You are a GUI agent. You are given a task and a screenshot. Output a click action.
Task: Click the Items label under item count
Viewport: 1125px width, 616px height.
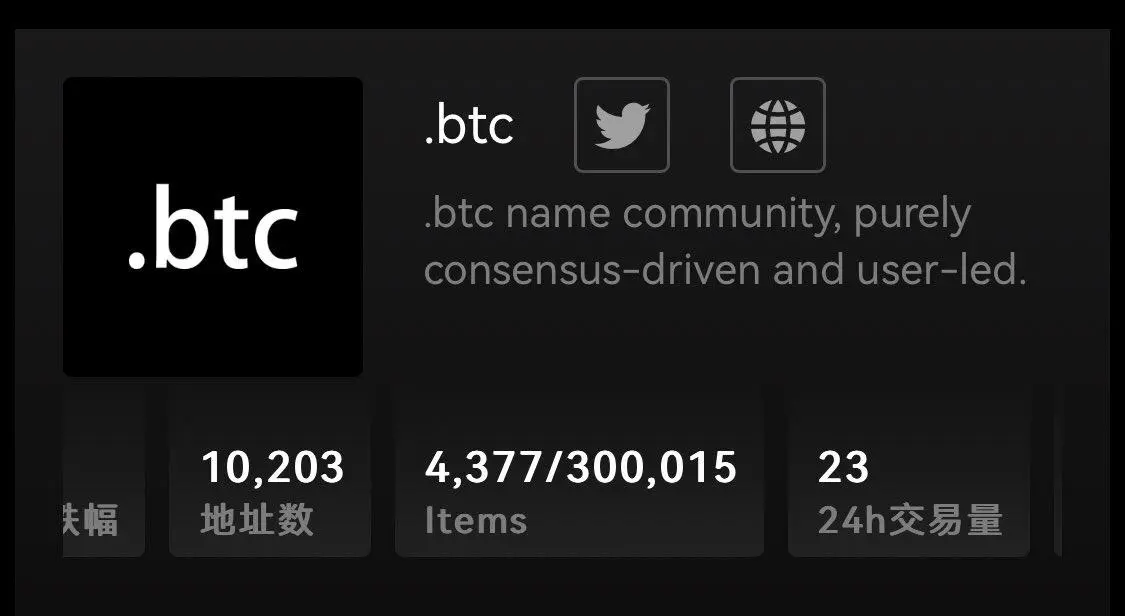[475, 520]
